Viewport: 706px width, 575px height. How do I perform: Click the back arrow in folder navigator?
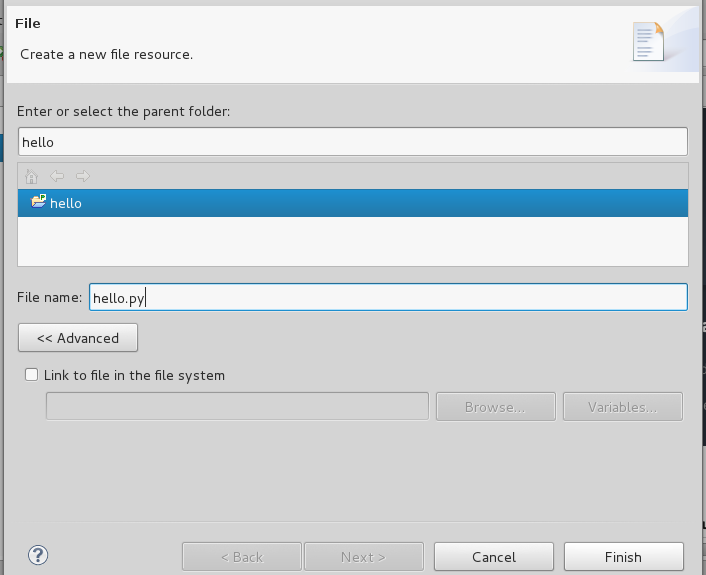[x=57, y=176]
